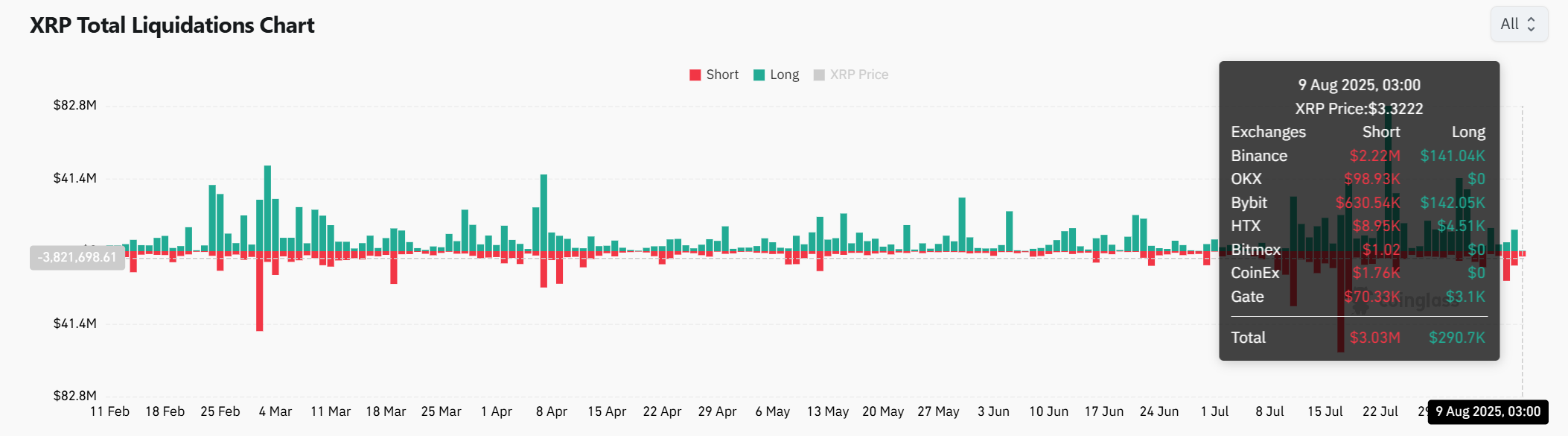Click the green Long legend color square
1568x436 pixels.
click(x=759, y=75)
